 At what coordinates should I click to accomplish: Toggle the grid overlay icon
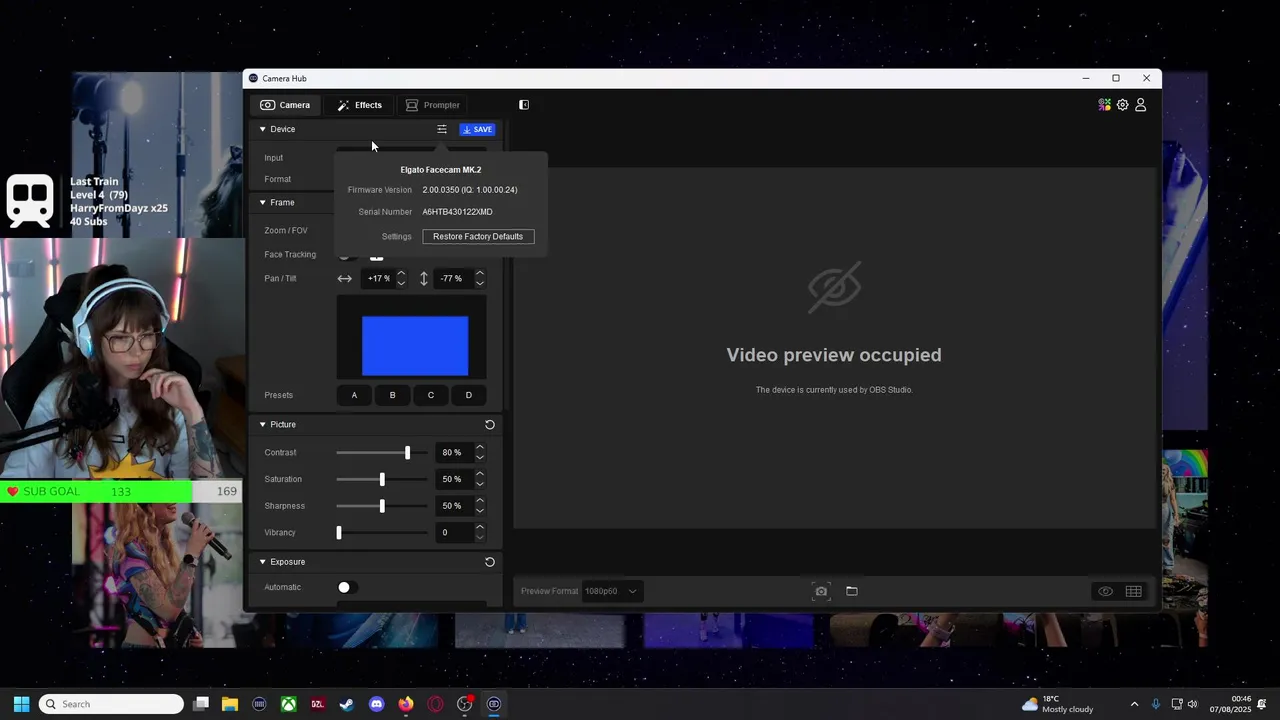coord(1134,591)
